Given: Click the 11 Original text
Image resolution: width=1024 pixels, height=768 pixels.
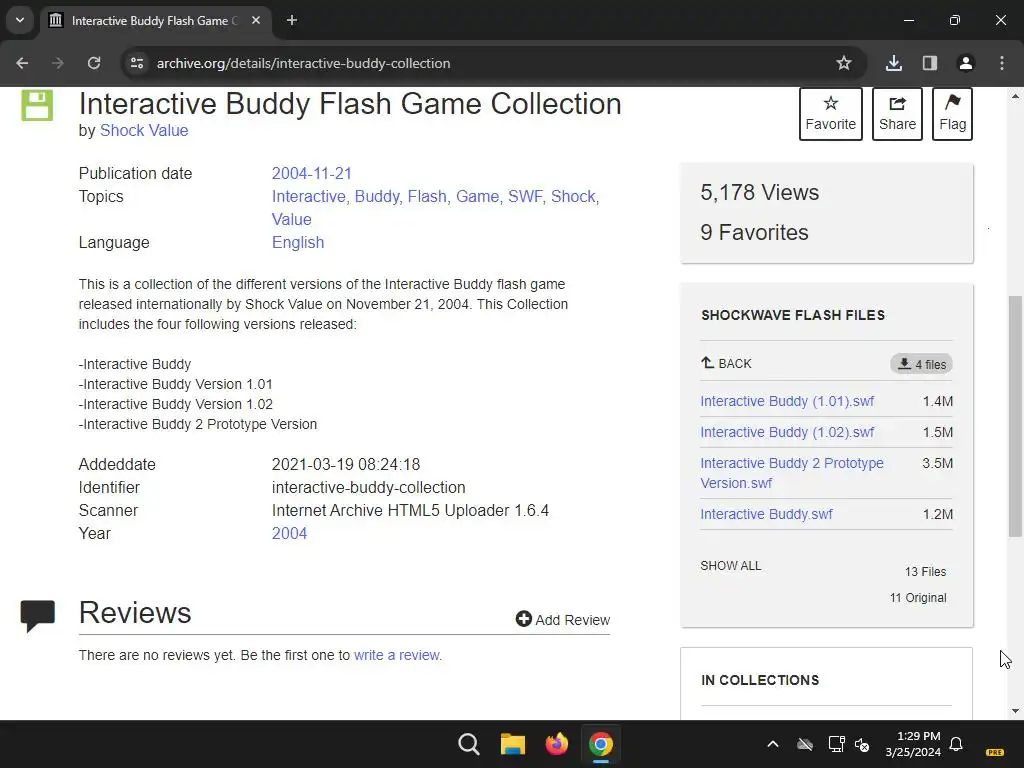Looking at the screenshot, I should pyautogui.click(x=918, y=598).
